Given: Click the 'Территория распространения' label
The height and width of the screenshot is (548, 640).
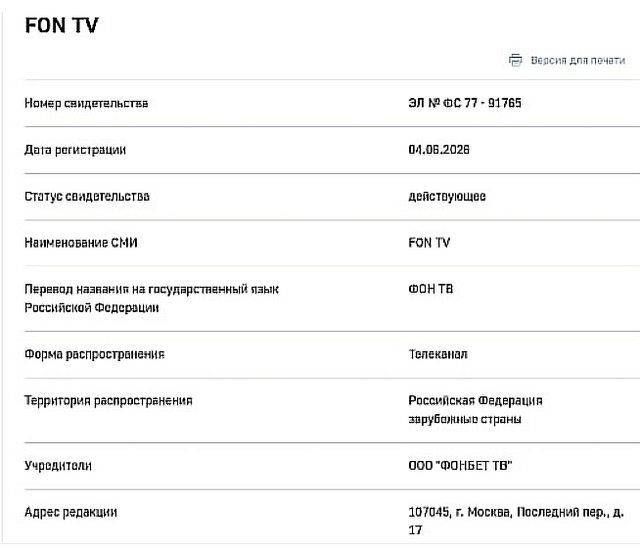Looking at the screenshot, I should point(109,401).
